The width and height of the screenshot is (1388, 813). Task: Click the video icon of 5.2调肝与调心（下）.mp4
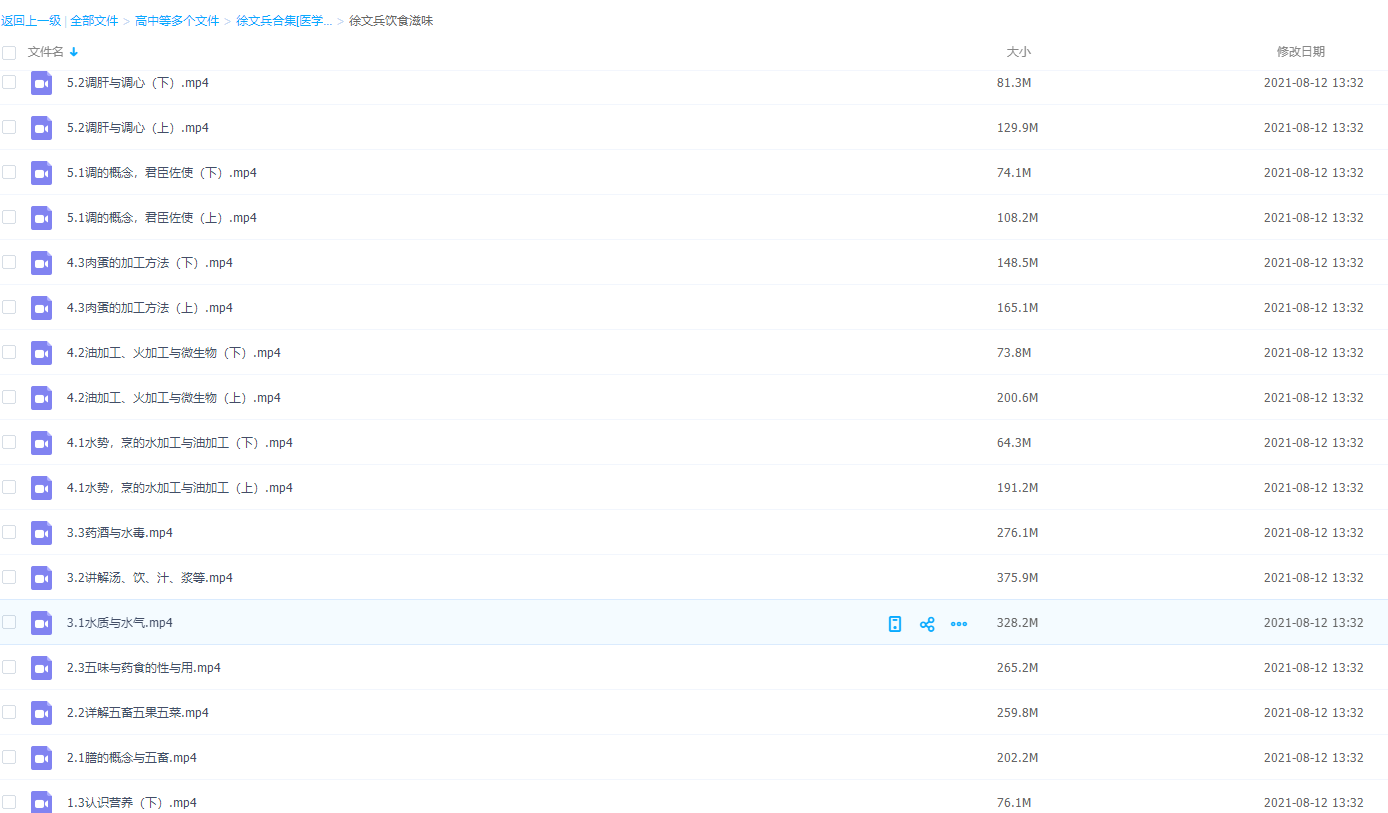[41, 83]
